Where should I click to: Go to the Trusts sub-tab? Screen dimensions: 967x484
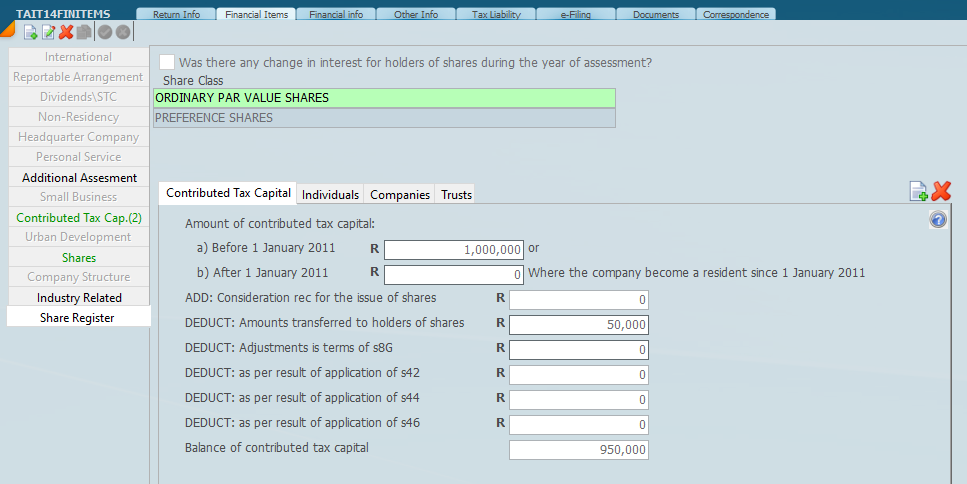click(456, 194)
